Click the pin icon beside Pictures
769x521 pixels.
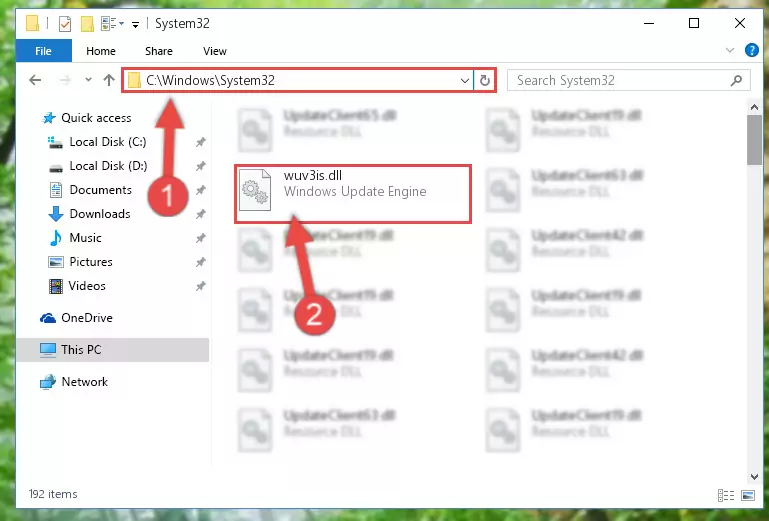coord(201,262)
